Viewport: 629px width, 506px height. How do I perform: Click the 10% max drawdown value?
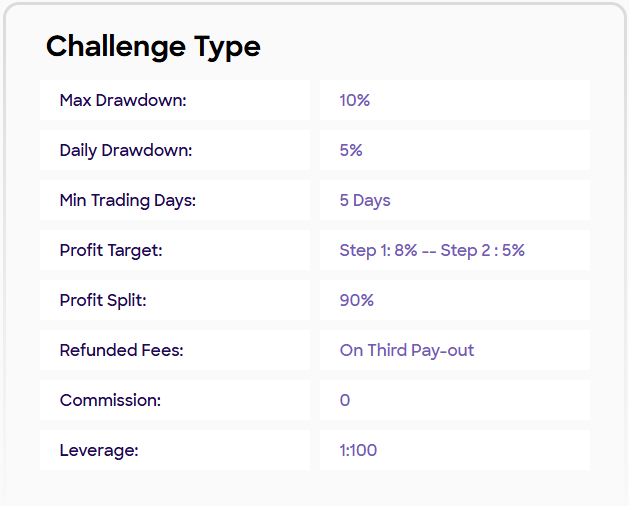point(354,100)
